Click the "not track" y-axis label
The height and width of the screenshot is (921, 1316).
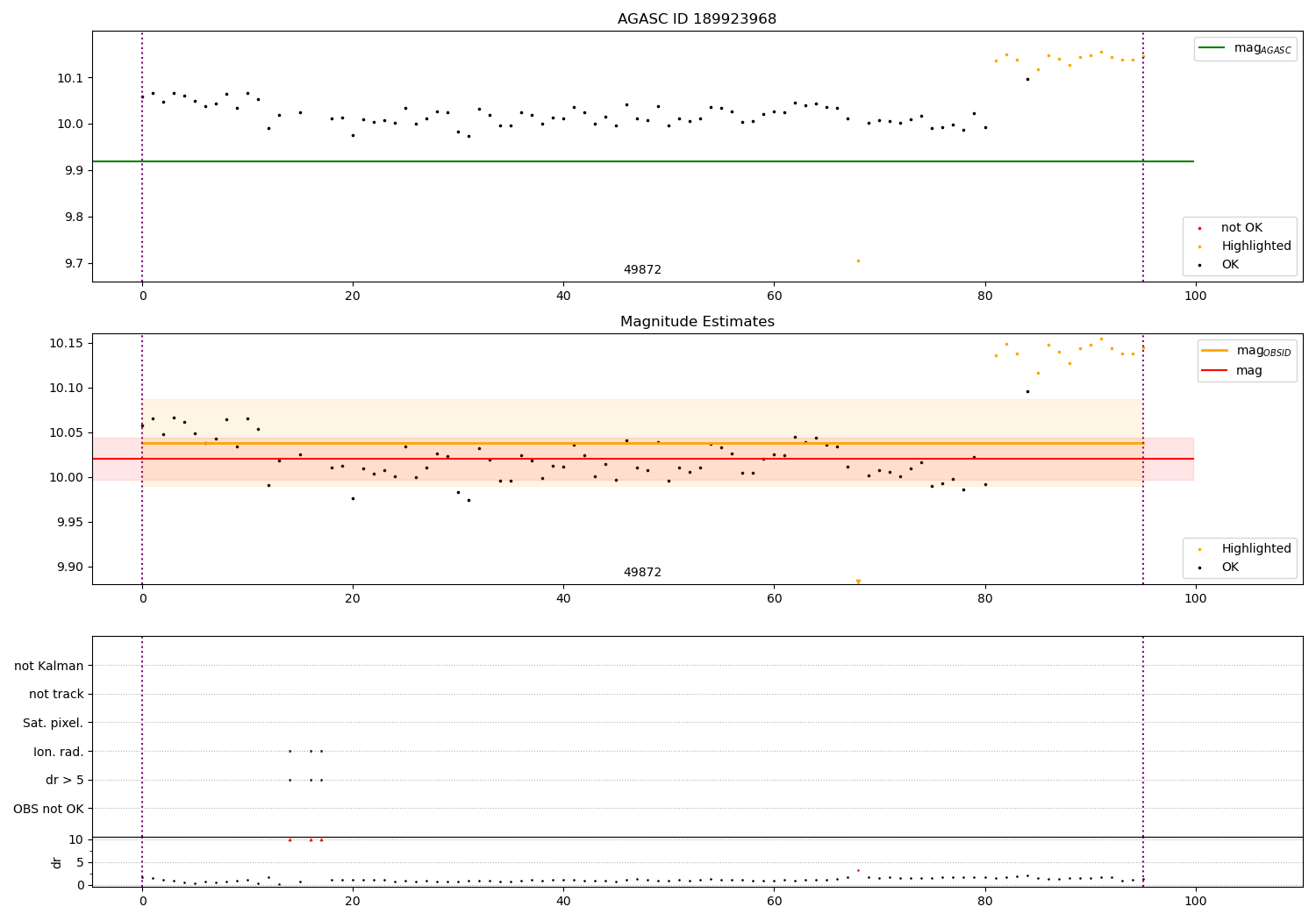[56, 695]
